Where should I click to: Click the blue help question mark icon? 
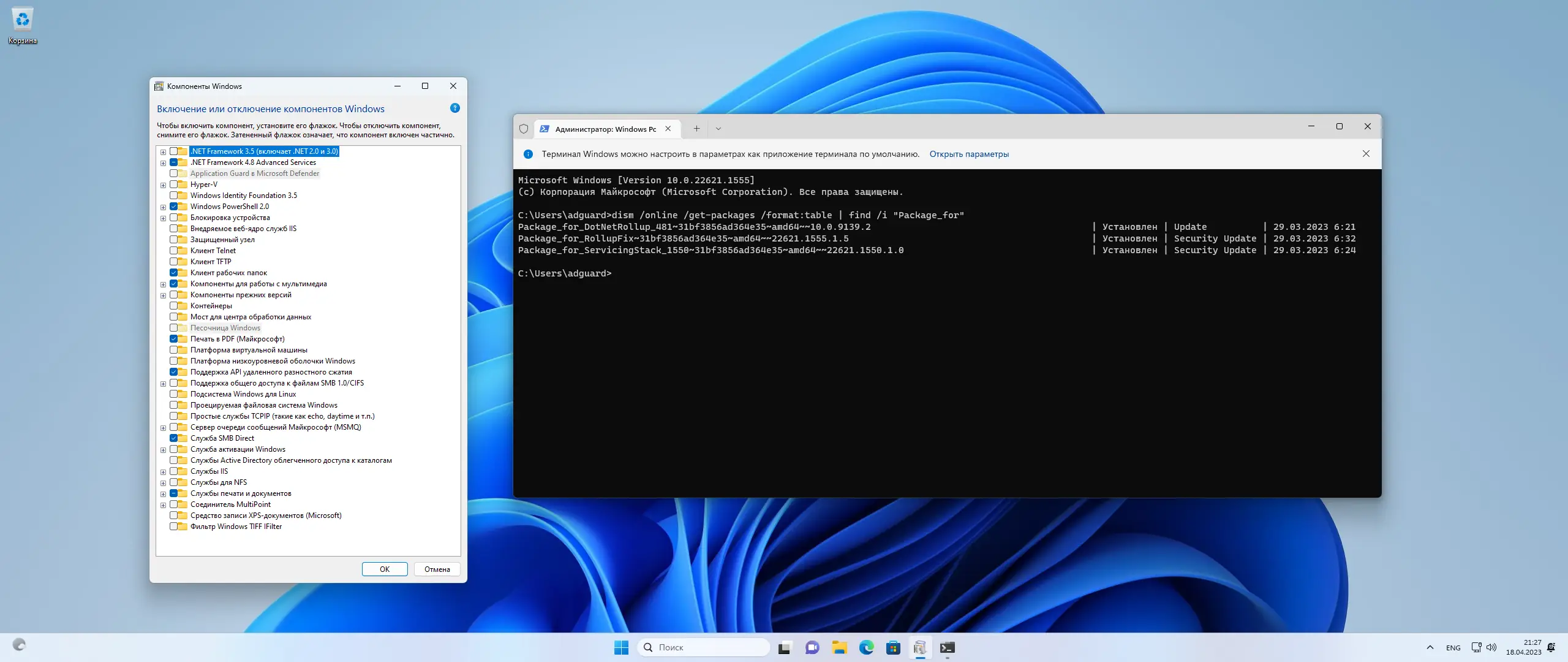(x=454, y=108)
